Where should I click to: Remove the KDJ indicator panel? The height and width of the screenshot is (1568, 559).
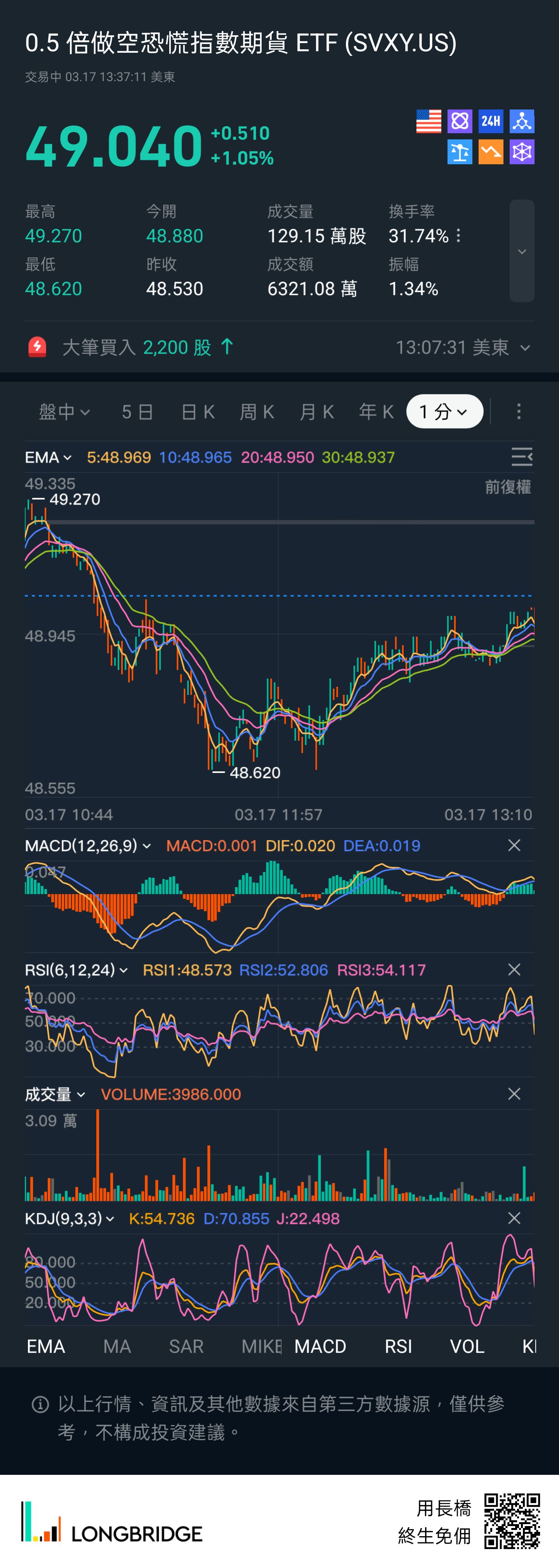click(514, 1218)
